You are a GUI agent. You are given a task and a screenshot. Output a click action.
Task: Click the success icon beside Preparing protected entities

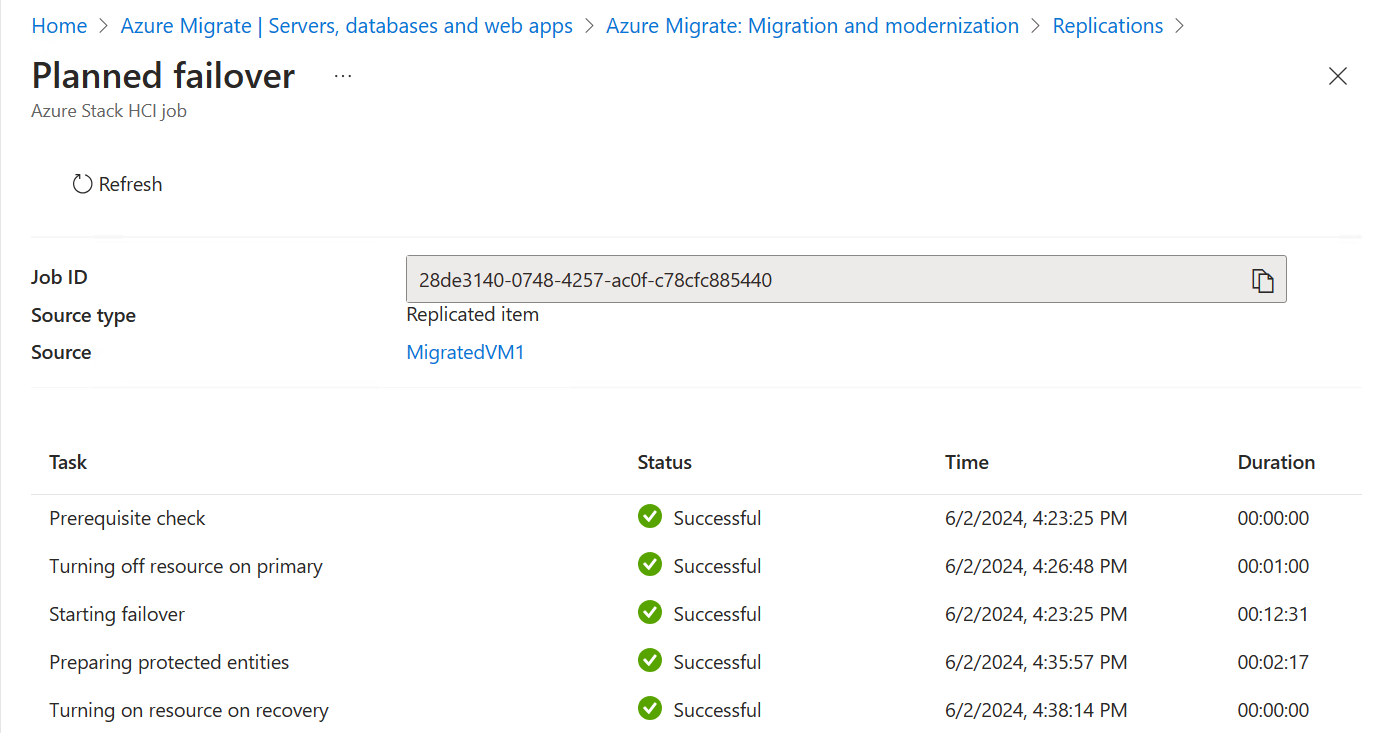point(649,661)
